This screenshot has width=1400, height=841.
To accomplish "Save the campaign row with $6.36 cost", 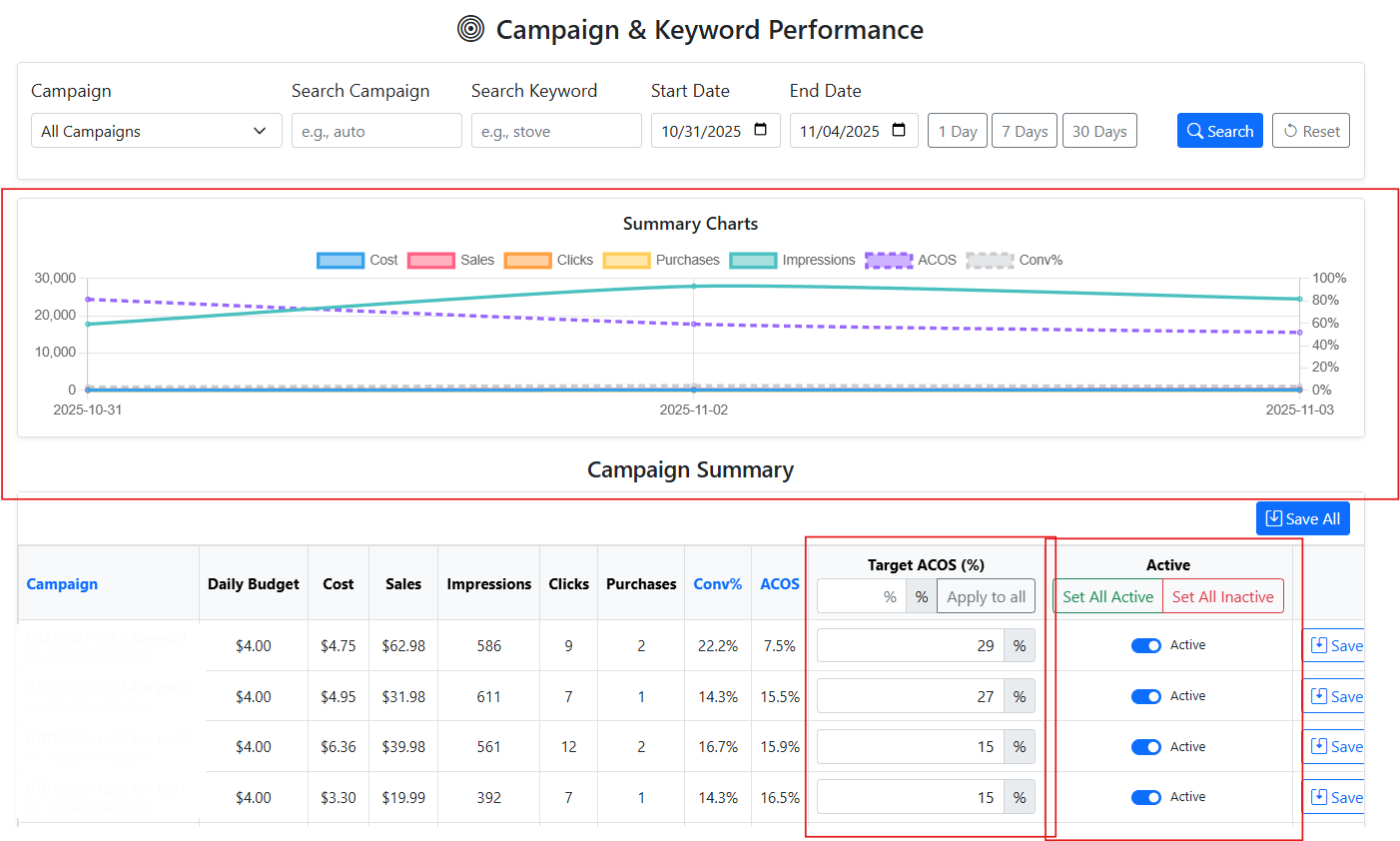I will coord(1335,747).
